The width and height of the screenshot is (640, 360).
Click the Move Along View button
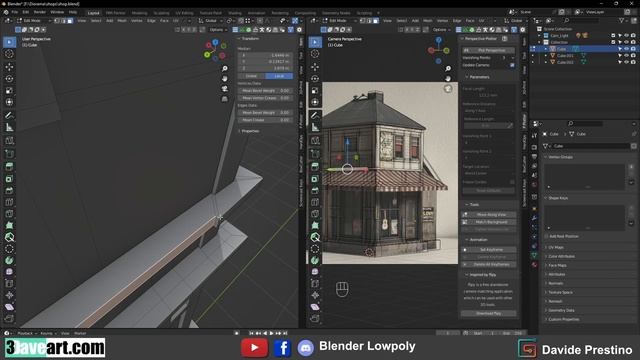(x=489, y=214)
